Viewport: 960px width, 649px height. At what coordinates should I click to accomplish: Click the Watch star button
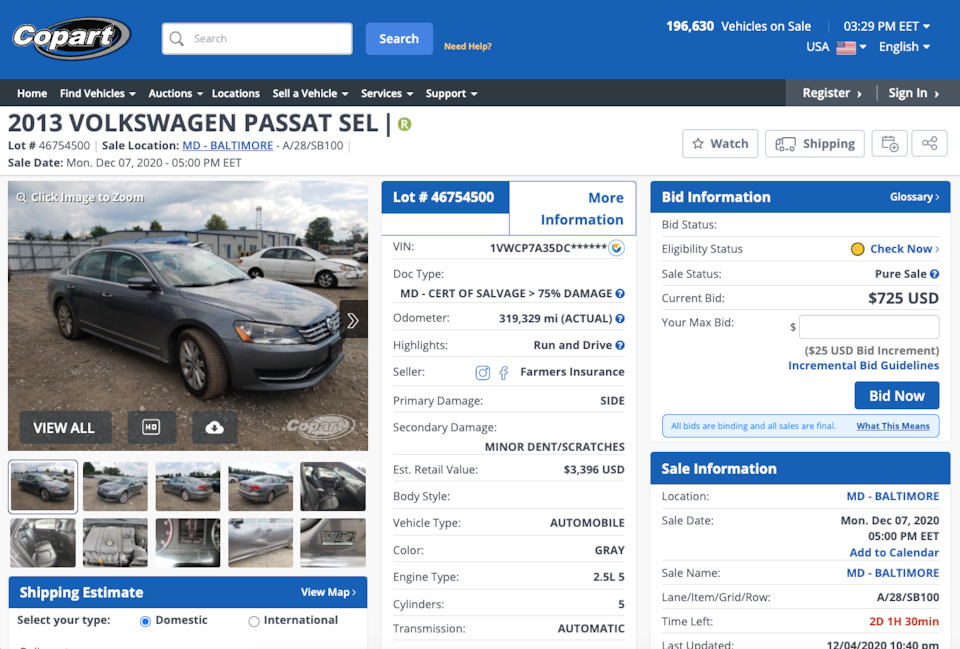tap(720, 144)
